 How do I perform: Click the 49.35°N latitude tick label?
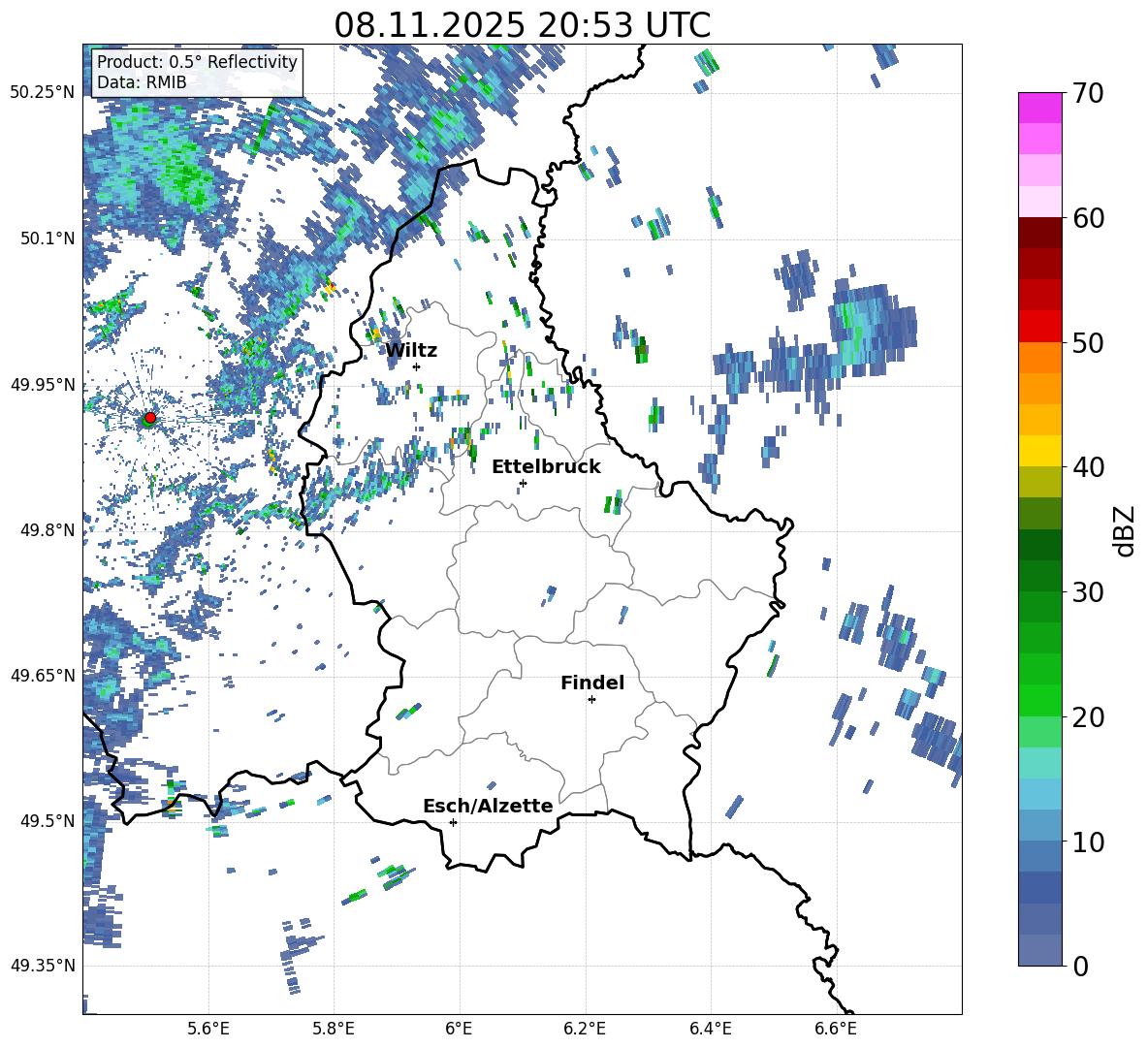(43, 966)
